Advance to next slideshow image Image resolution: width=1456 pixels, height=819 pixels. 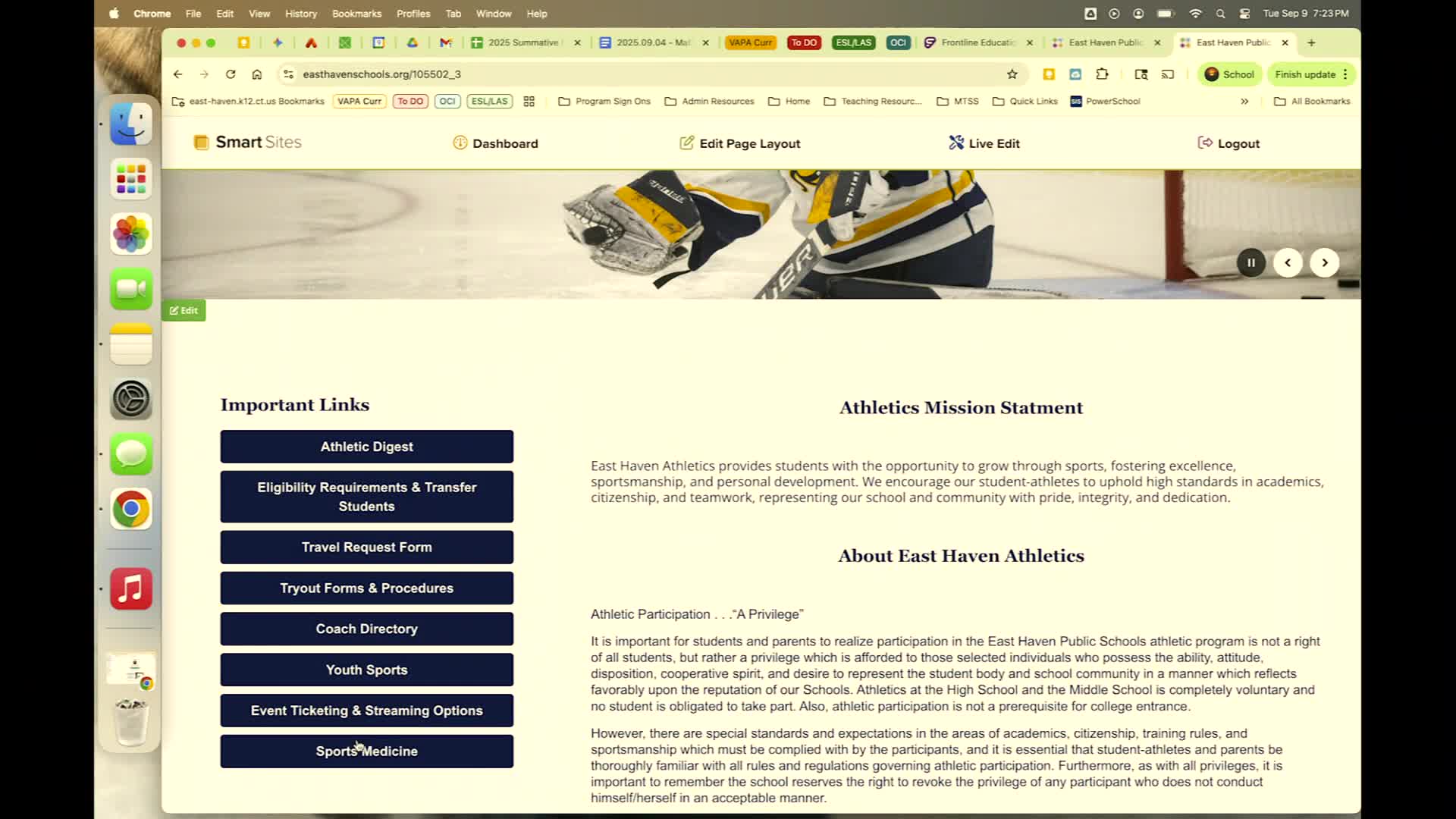(x=1324, y=262)
